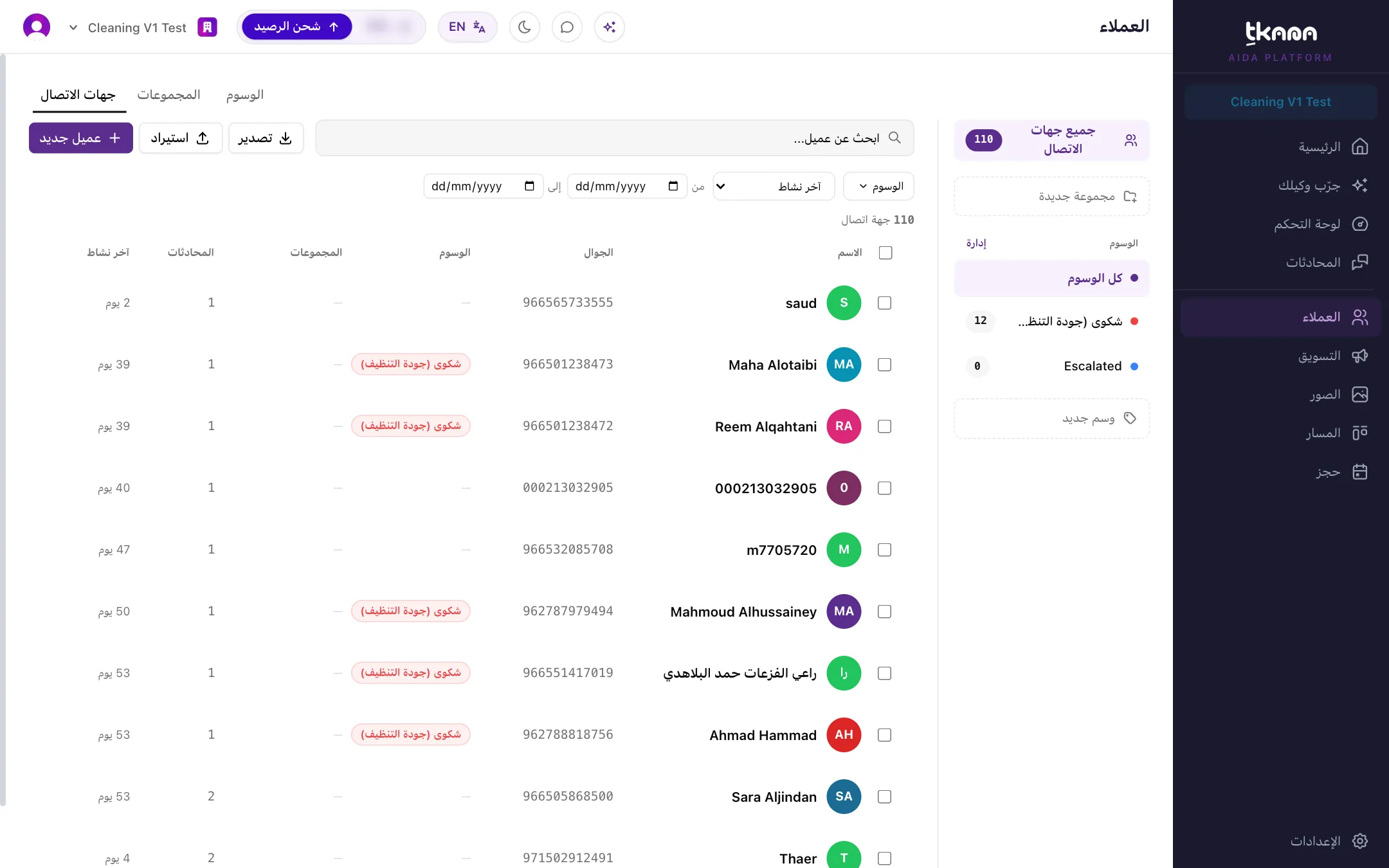Click calendar icon in the إلى date field
The width and height of the screenshot is (1389, 868).
click(x=529, y=186)
